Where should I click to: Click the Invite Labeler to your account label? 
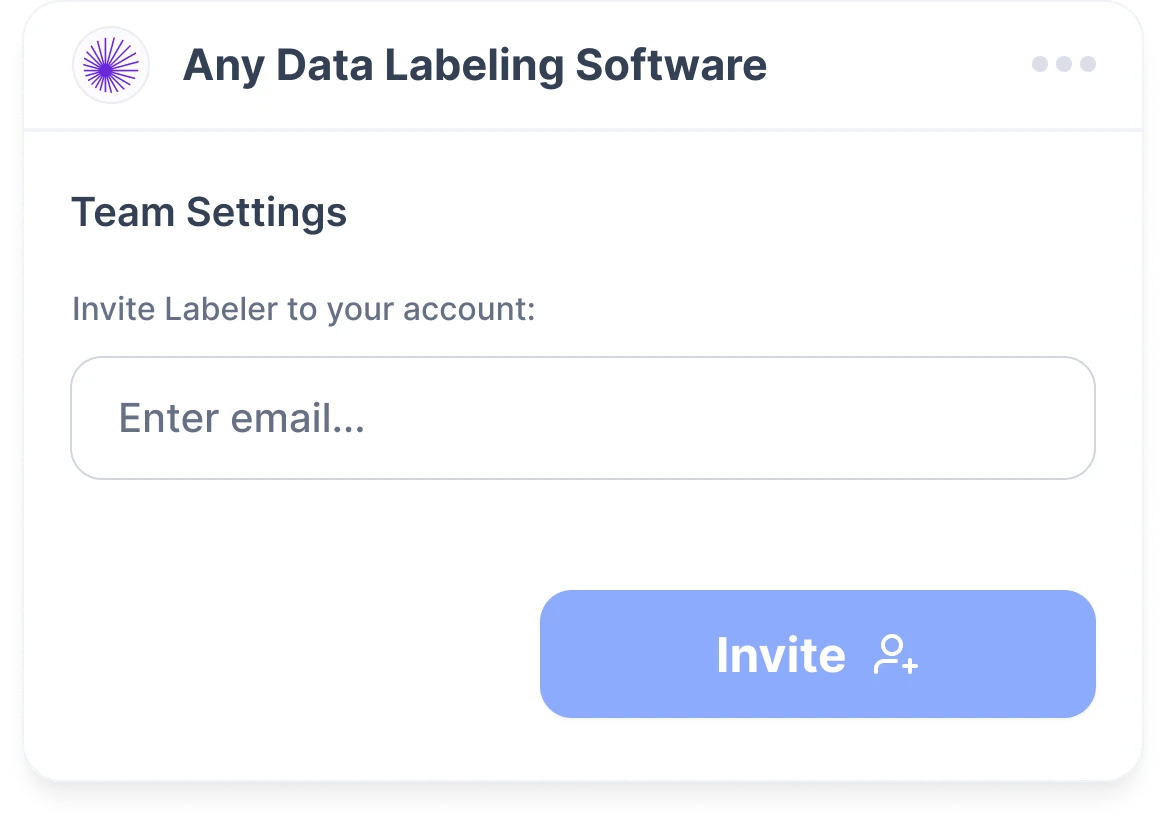(x=304, y=309)
